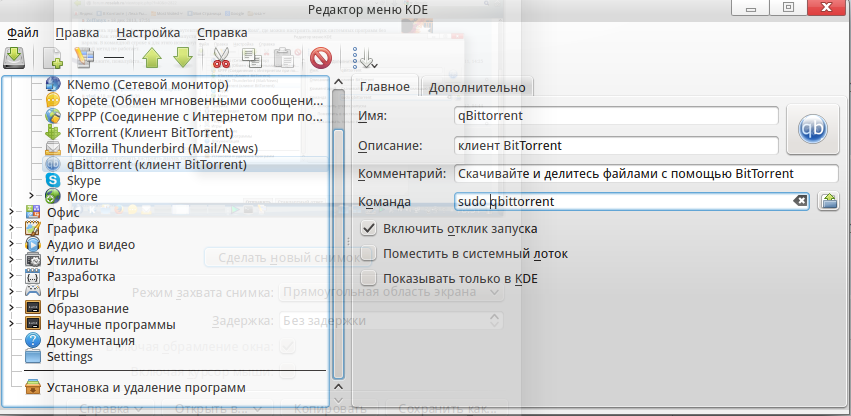The height and width of the screenshot is (416, 851).
Task: Open the Правка menu
Action: (77, 33)
